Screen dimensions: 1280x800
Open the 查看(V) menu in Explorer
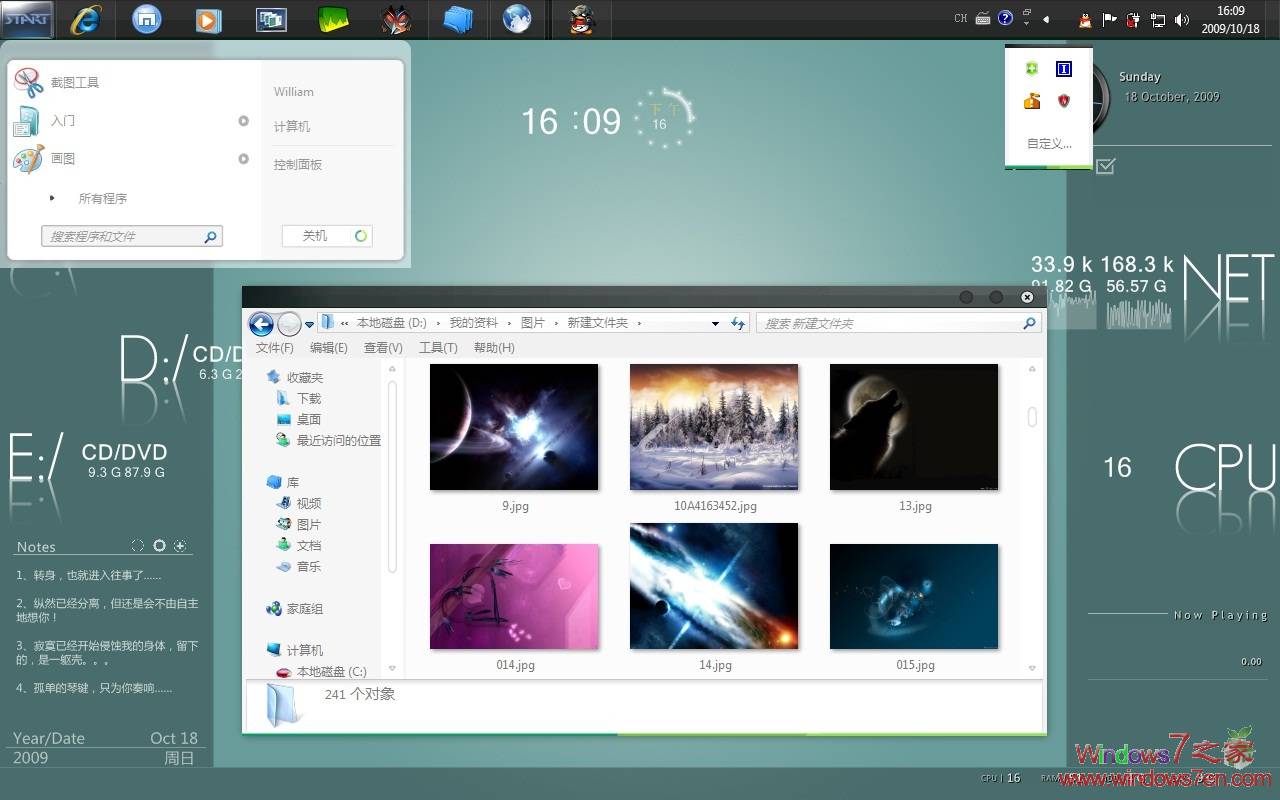tap(383, 347)
